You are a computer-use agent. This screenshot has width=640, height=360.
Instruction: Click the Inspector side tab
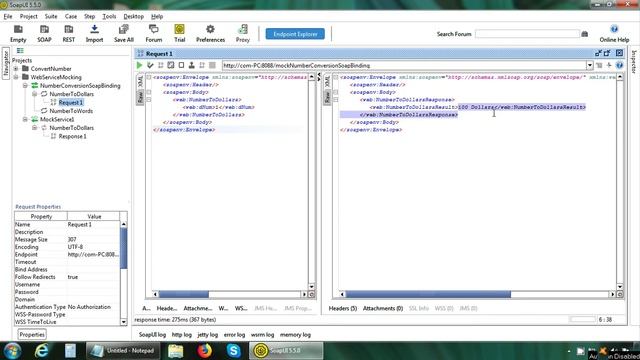click(x=634, y=62)
